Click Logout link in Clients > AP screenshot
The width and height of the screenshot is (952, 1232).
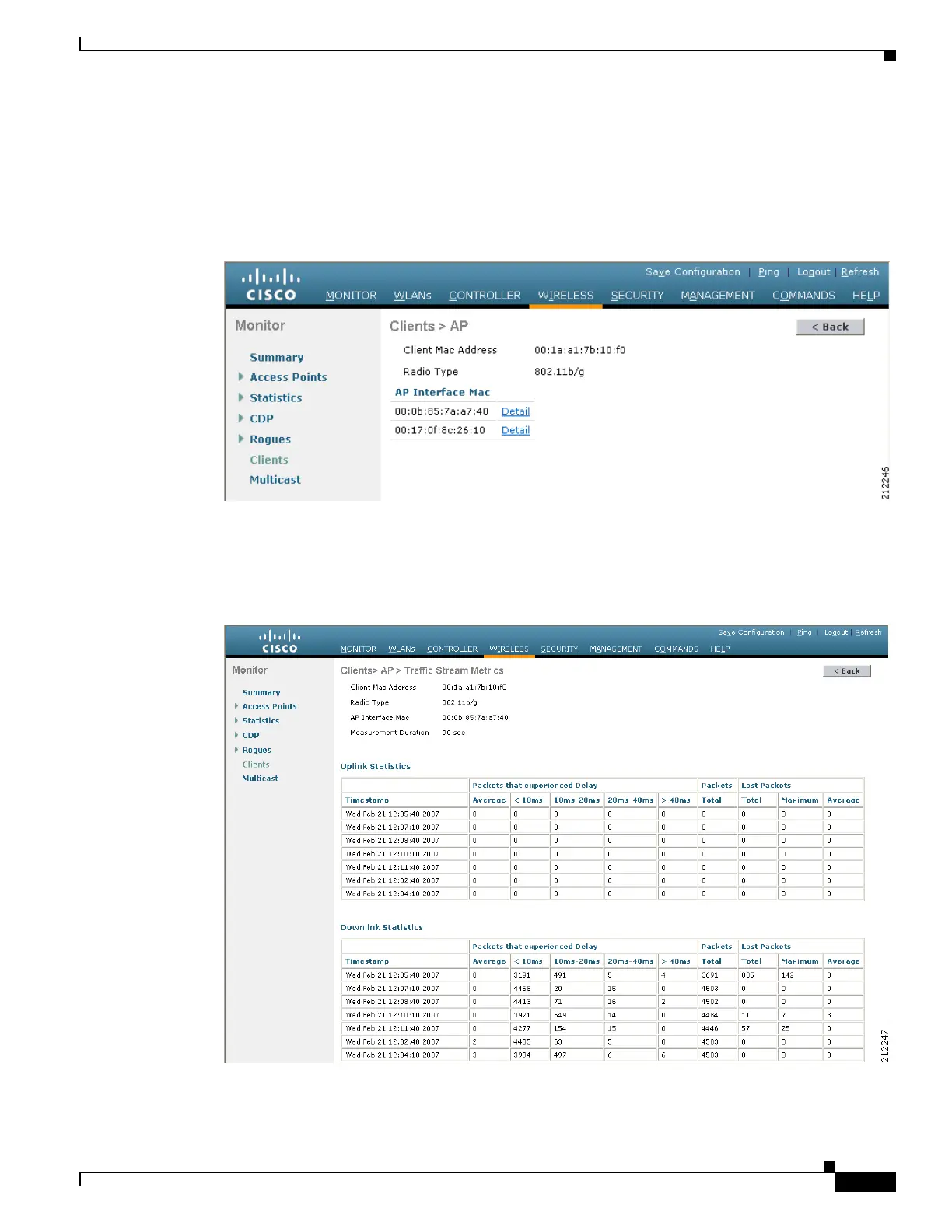click(814, 272)
